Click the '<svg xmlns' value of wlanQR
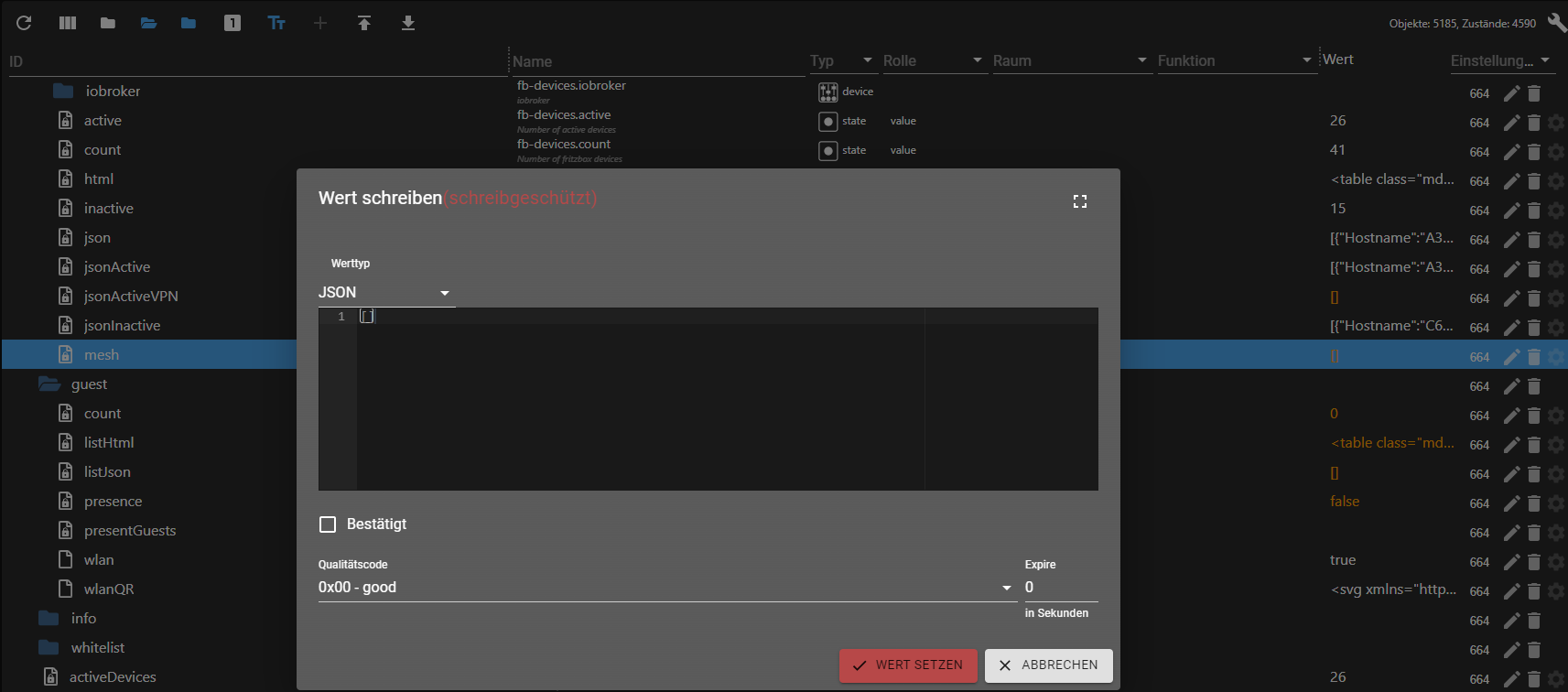The image size is (1568, 692). tap(1393, 589)
